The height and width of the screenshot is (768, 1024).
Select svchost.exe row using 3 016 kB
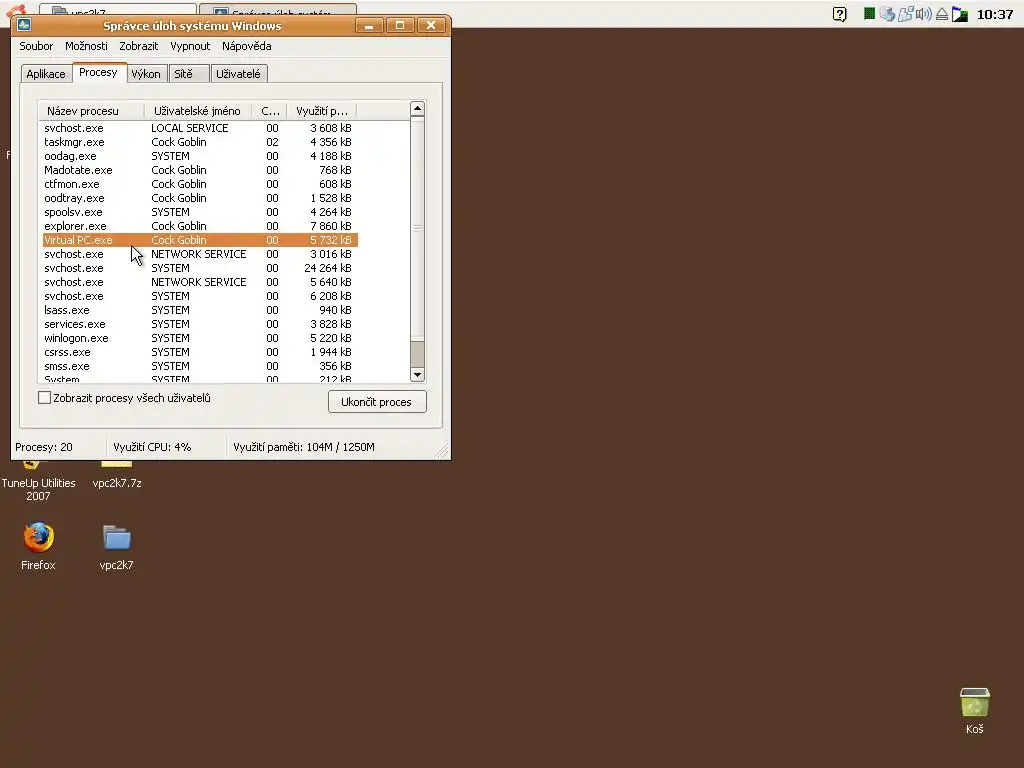click(x=200, y=254)
